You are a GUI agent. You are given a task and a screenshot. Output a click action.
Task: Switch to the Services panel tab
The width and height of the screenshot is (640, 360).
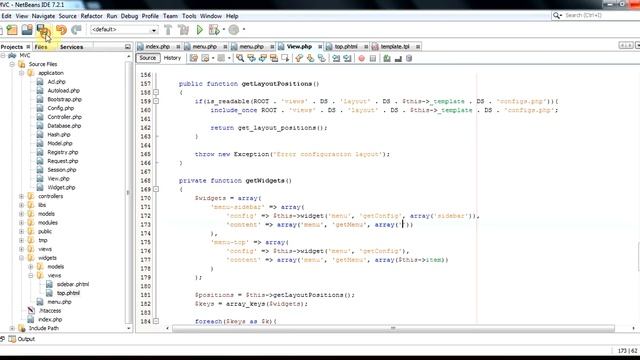click(x=71, y=47)
